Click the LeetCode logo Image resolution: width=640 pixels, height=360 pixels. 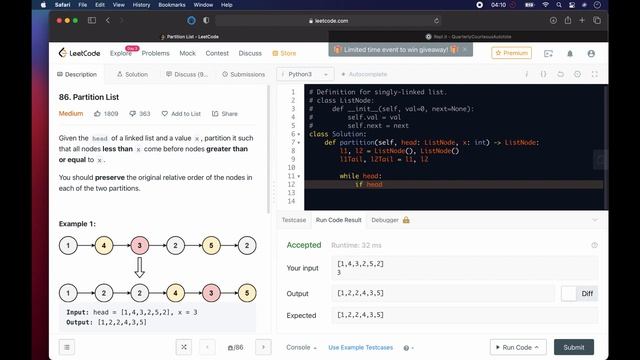click(79, 53)
